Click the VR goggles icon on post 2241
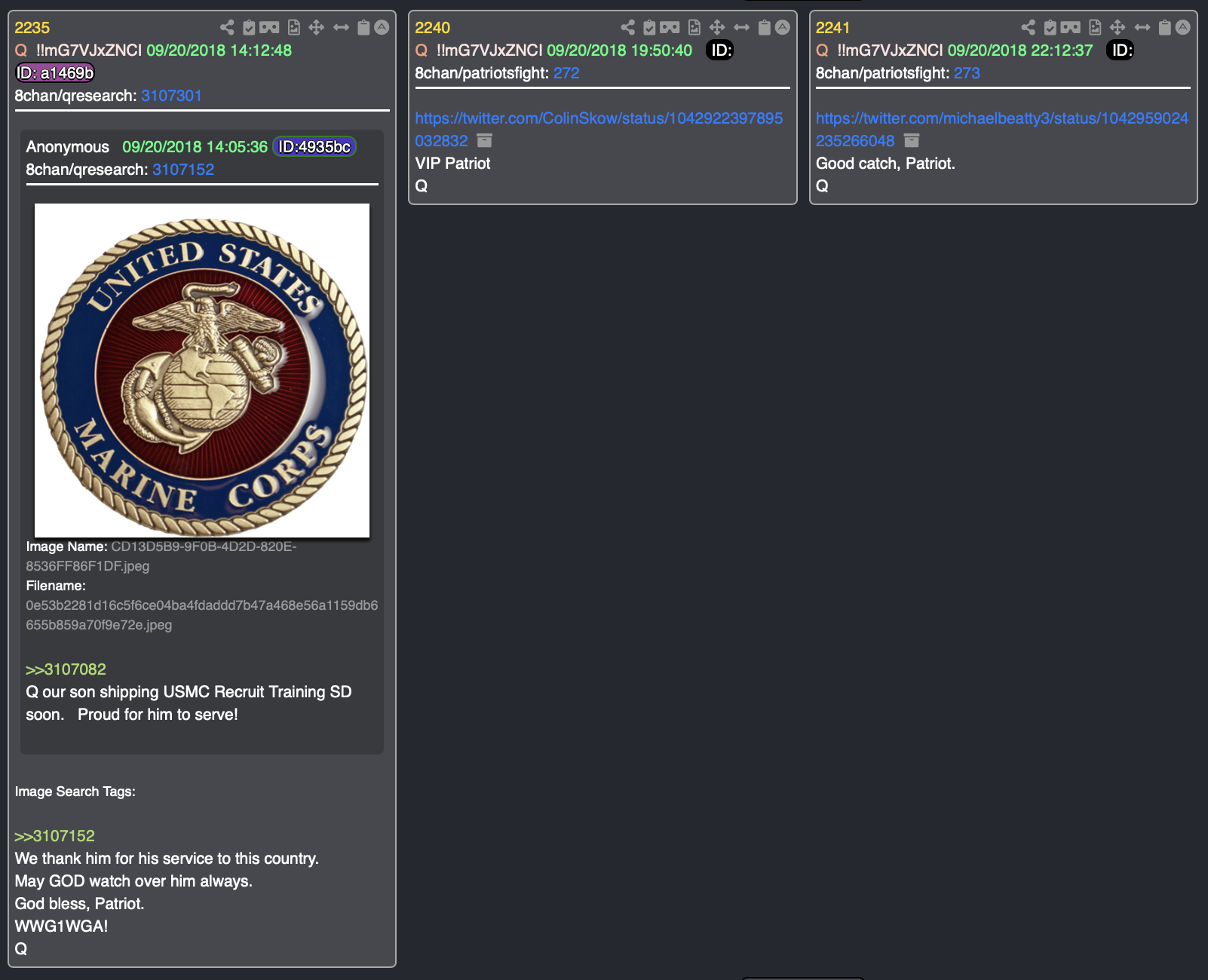Viewport: 1208px width, 980px height. (x=1070, y=28)
